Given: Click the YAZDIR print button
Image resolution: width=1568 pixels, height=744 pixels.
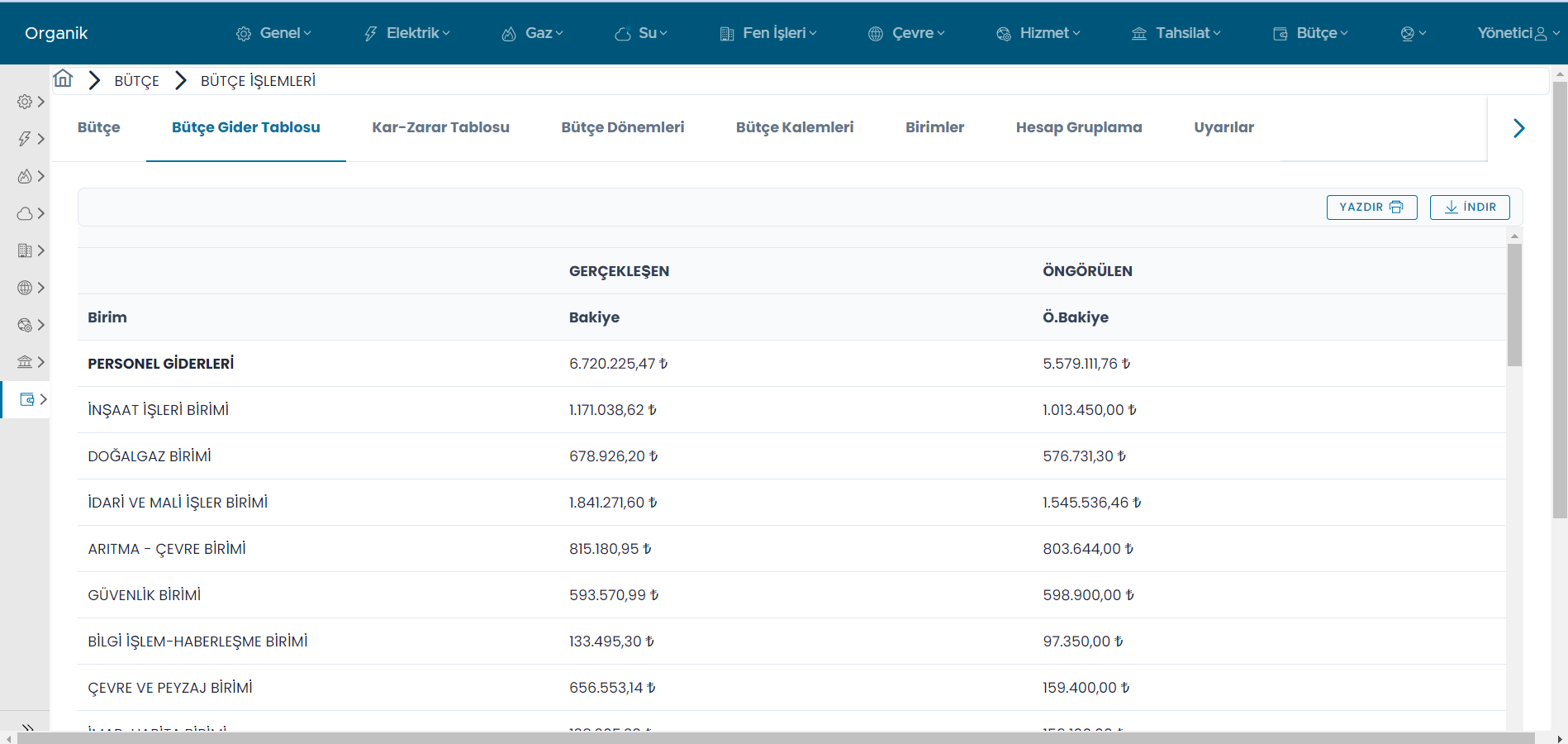Looking at the screenshot, I should pos(1371,207).
